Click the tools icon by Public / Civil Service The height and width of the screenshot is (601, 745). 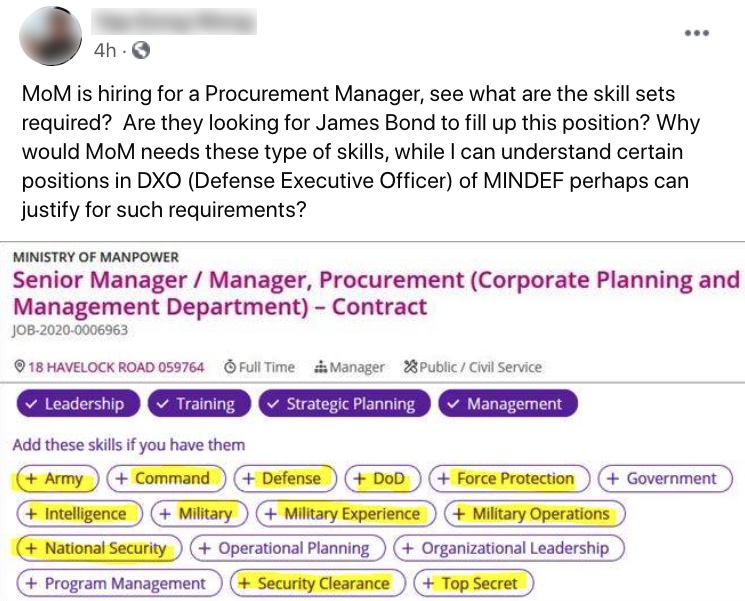pyautogui.click(x=411, y=367)
